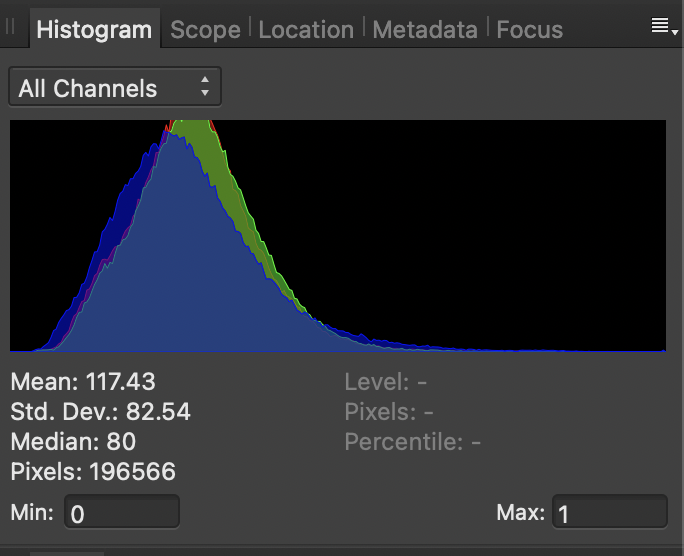684x556 pixels.
Task: Show the Focus tab
Action: coord(530,30)
